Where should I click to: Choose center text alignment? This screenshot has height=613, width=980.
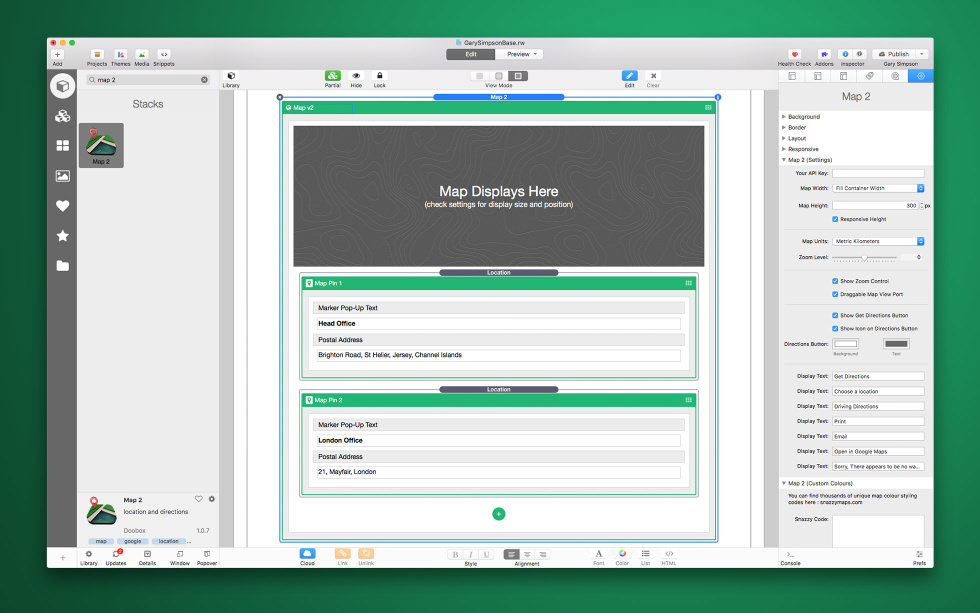(527, 554)
